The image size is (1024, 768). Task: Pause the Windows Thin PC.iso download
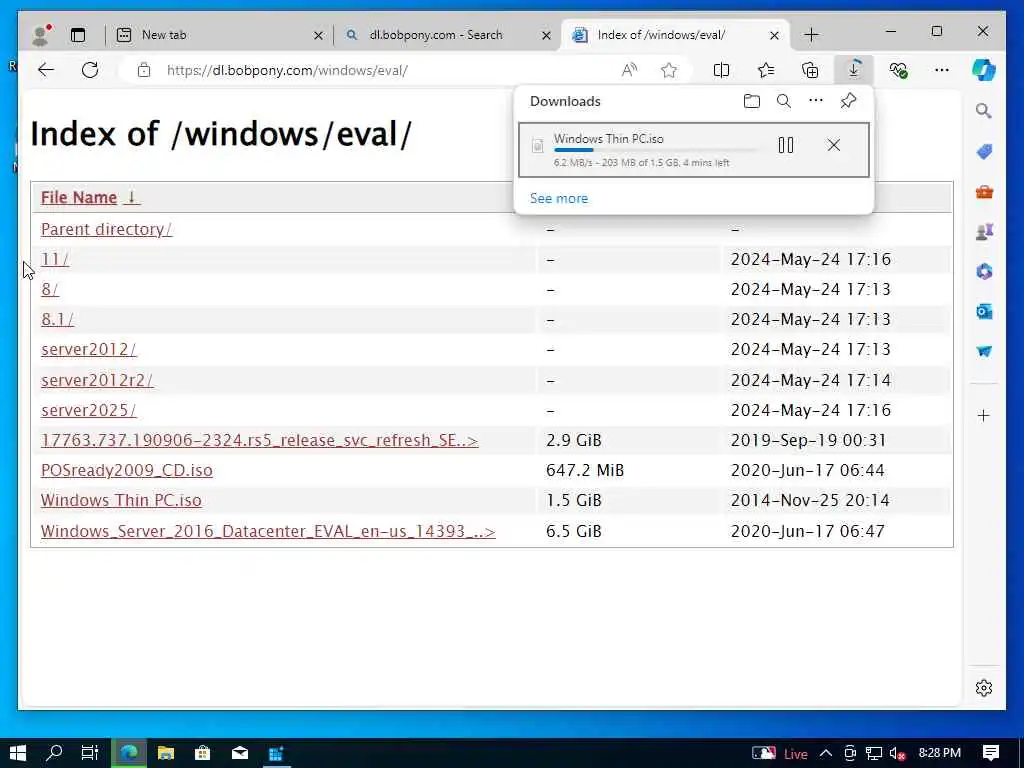(786, 145)
